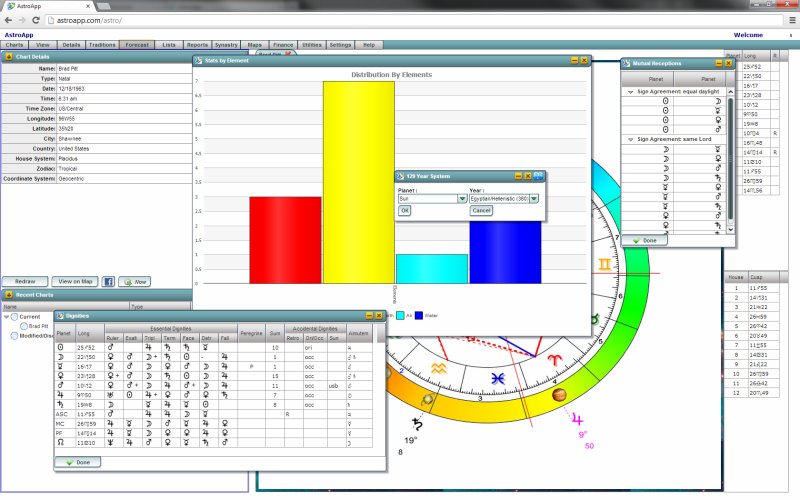The image size is (800, 500).
Task: Select the Modified/Discarded radio button
Action: (14, 336)
